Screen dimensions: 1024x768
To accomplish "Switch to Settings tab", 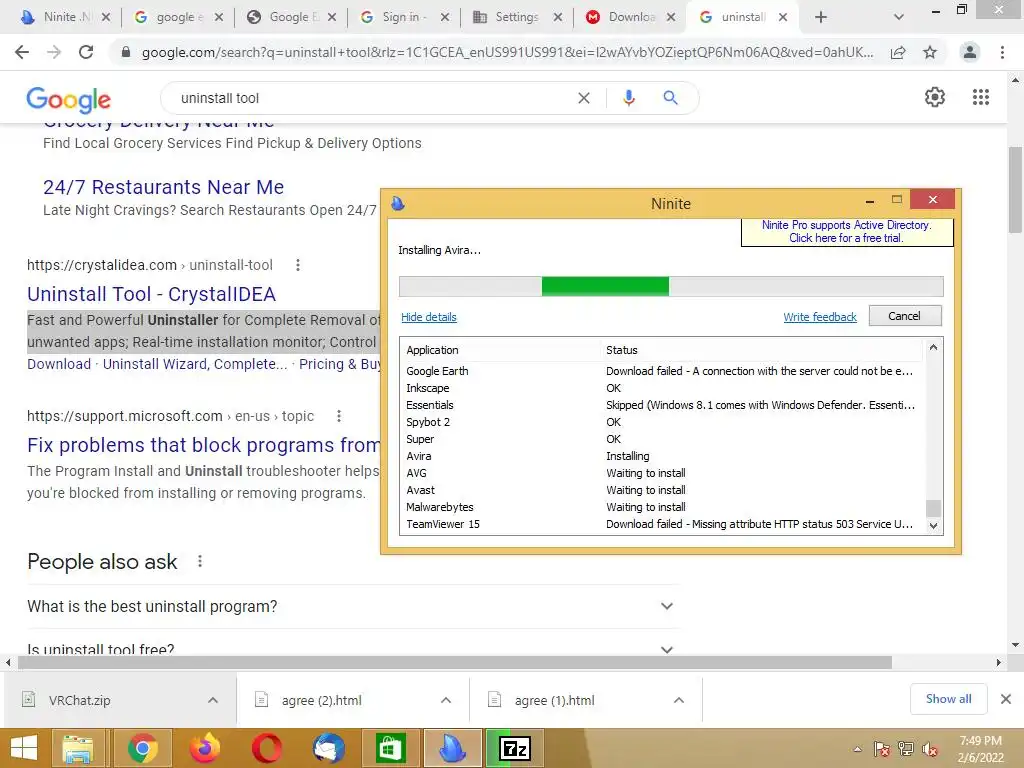I will click(516, 17).
